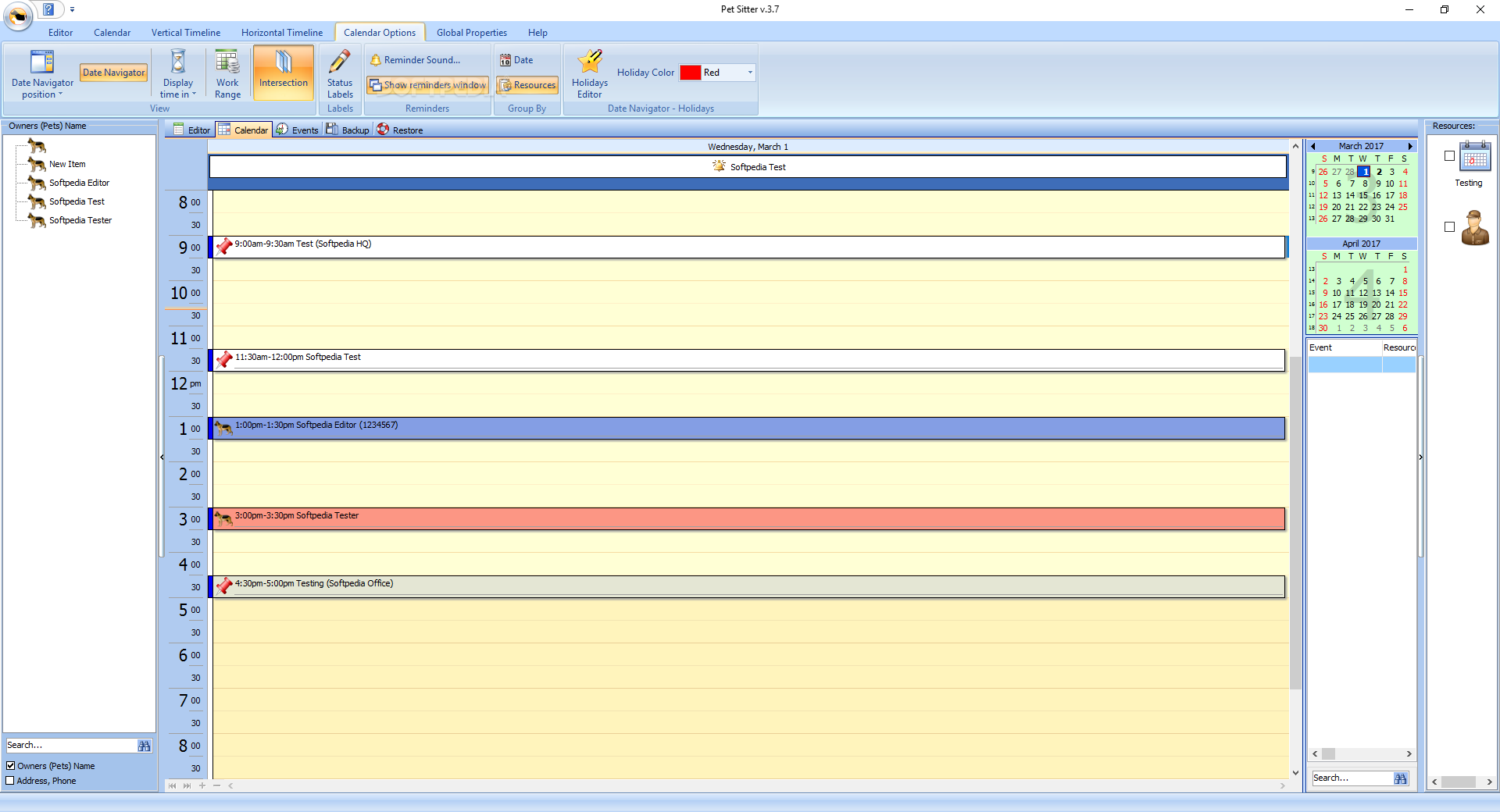This screenshot has height=812, width=1500.
Task: Select the 4:30pm Testing event
Action: pos(748,586)
